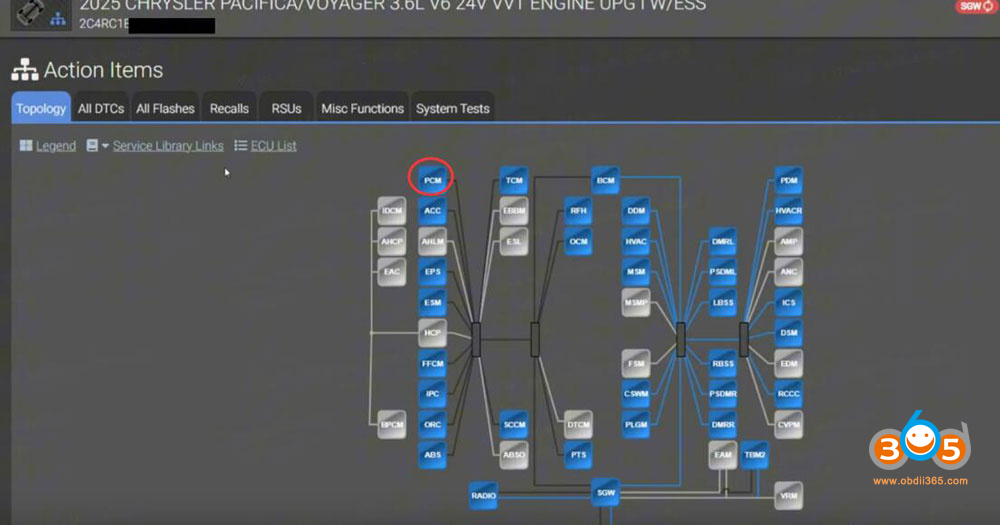
Task: Select the FFCM module node
Action: 432,364
